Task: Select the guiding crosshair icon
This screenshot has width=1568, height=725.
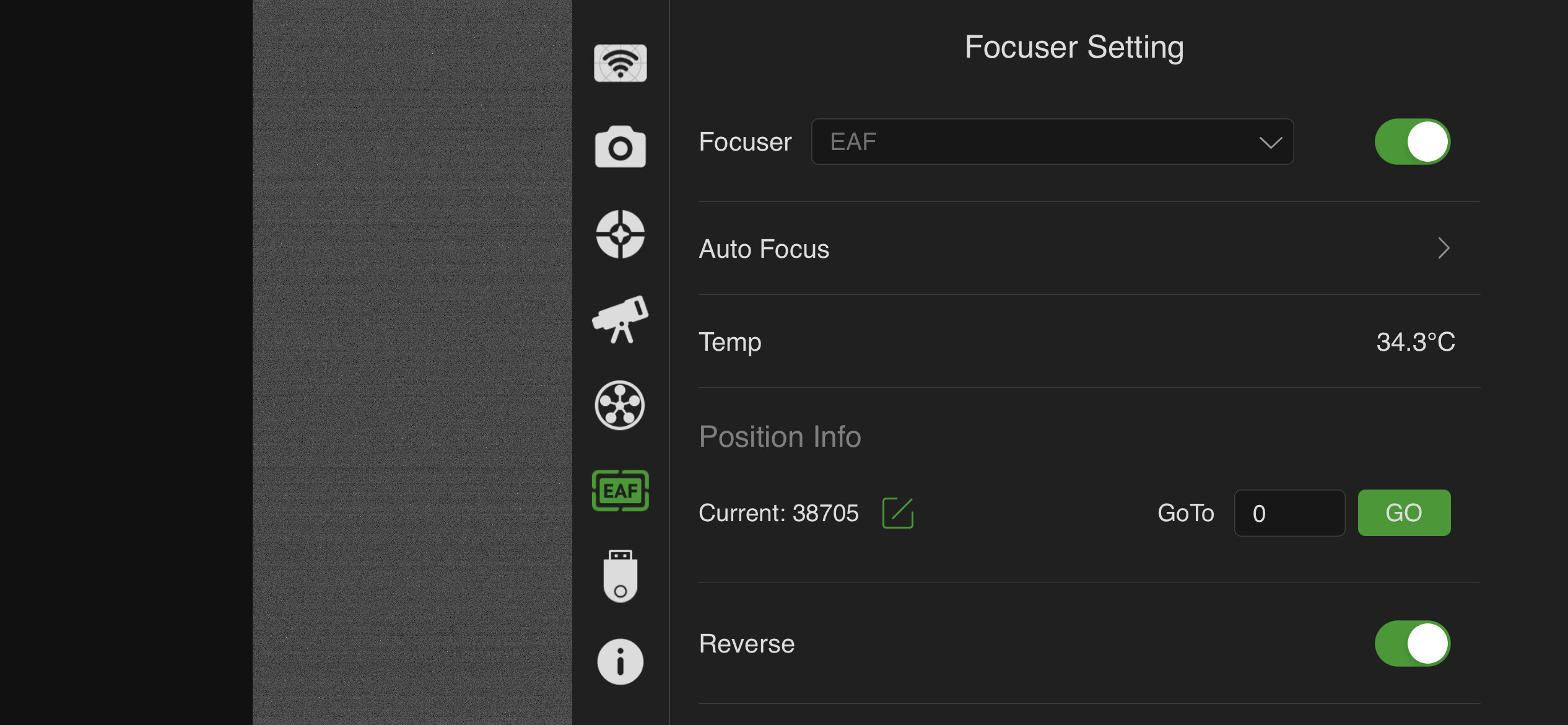Action: [620, 234]
